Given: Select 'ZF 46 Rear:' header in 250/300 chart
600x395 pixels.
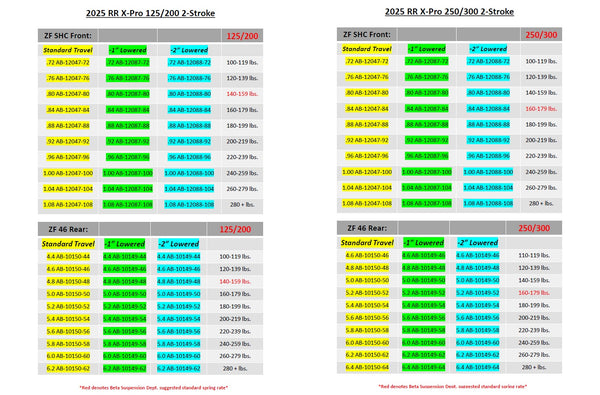Looking at the screenshot, I should pyautogui.click(x=367, y=228).
